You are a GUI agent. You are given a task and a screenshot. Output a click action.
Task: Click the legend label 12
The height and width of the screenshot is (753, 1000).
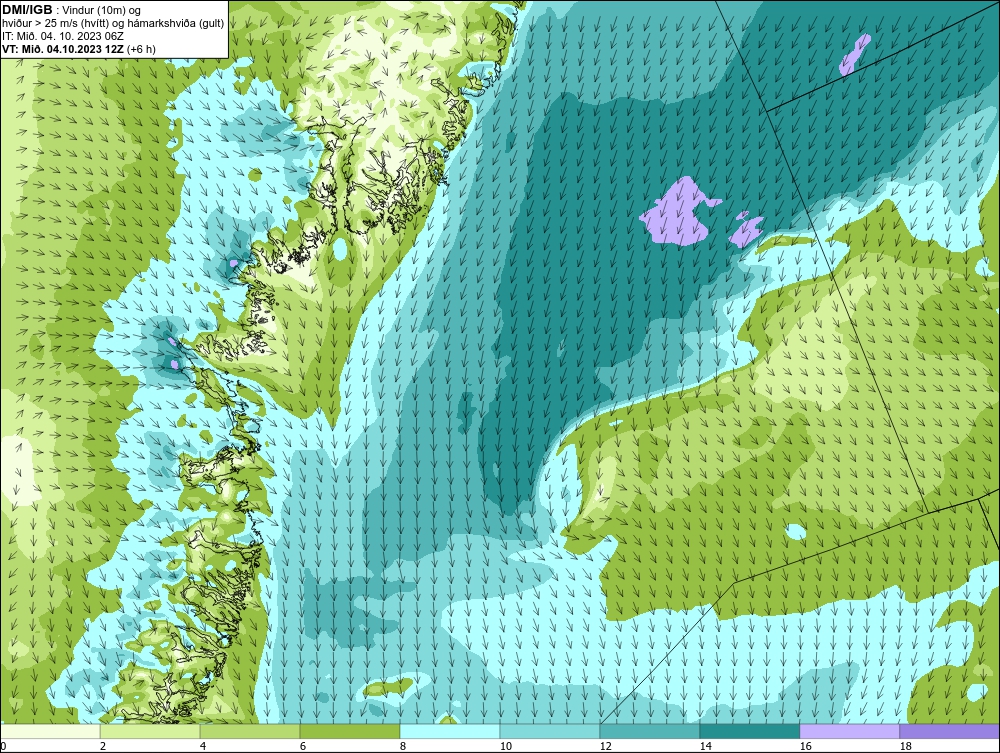click(x=605, y=746)
